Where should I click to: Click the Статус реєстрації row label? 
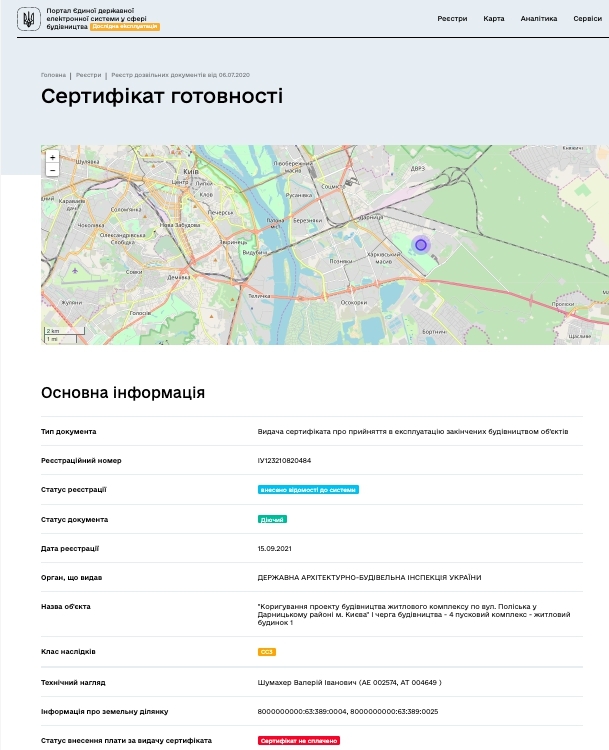click(x=74, y=490)
